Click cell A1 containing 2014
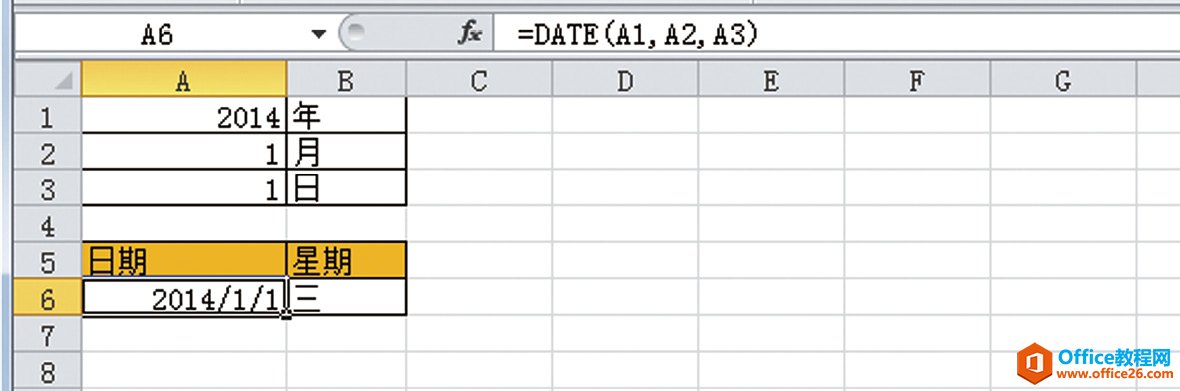Image resolution: width=1180 pixels, height=391 pixels. point(184,116)
